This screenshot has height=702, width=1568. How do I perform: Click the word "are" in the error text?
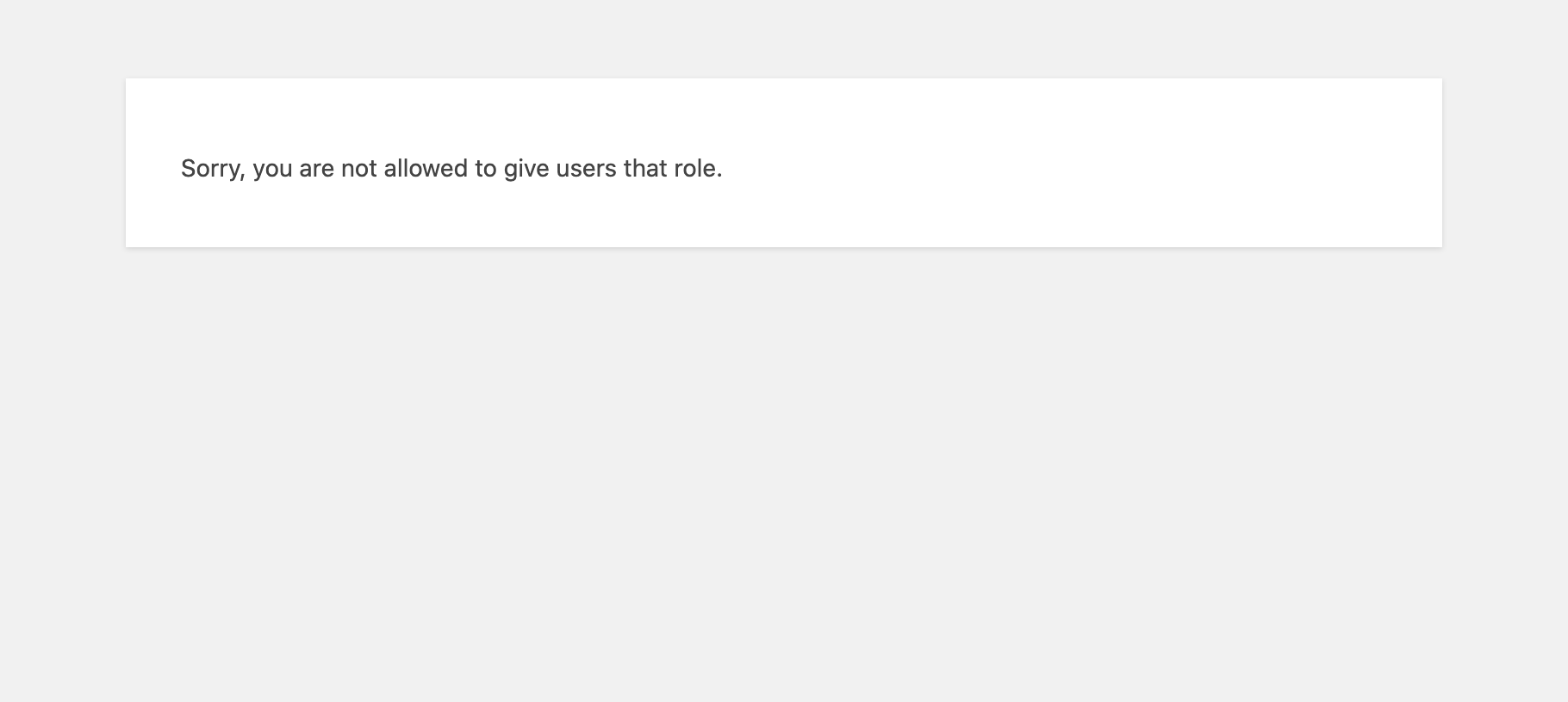pyautogui.click(x=316, y=169)
